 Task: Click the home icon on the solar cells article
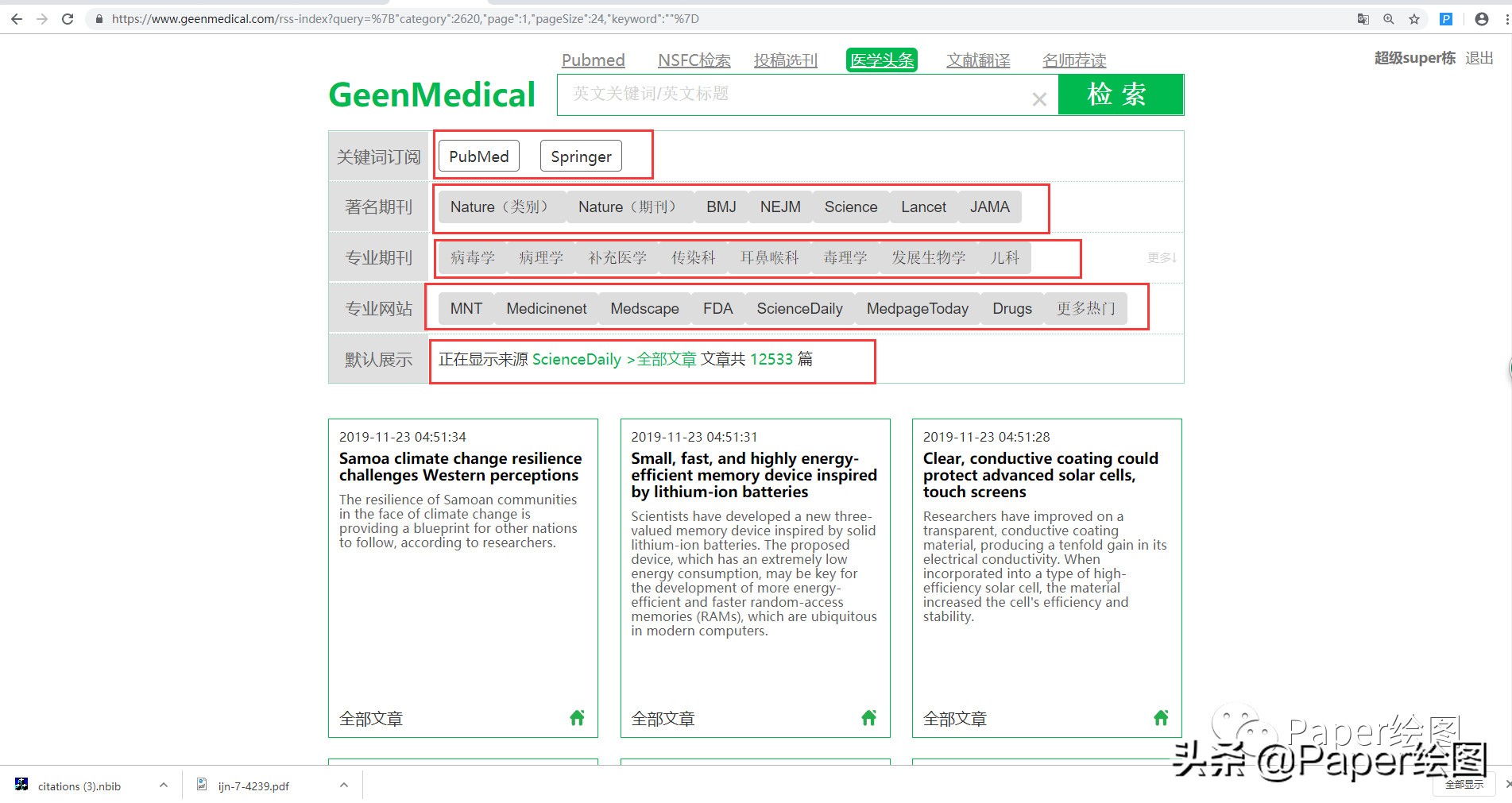(x=1161, y=717)
